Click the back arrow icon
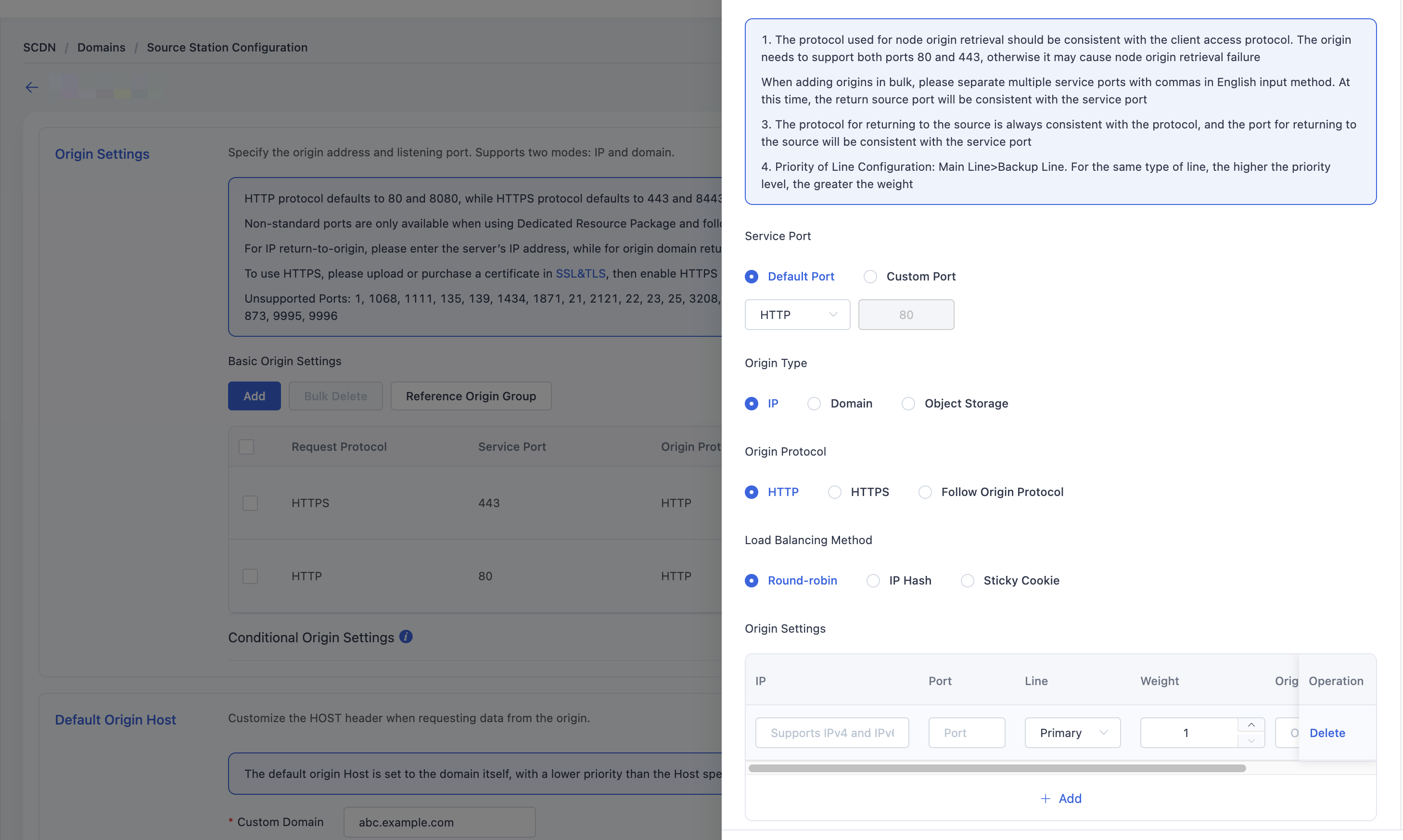The width and height of the screenshot is (1403, 840). coord(32,87)
